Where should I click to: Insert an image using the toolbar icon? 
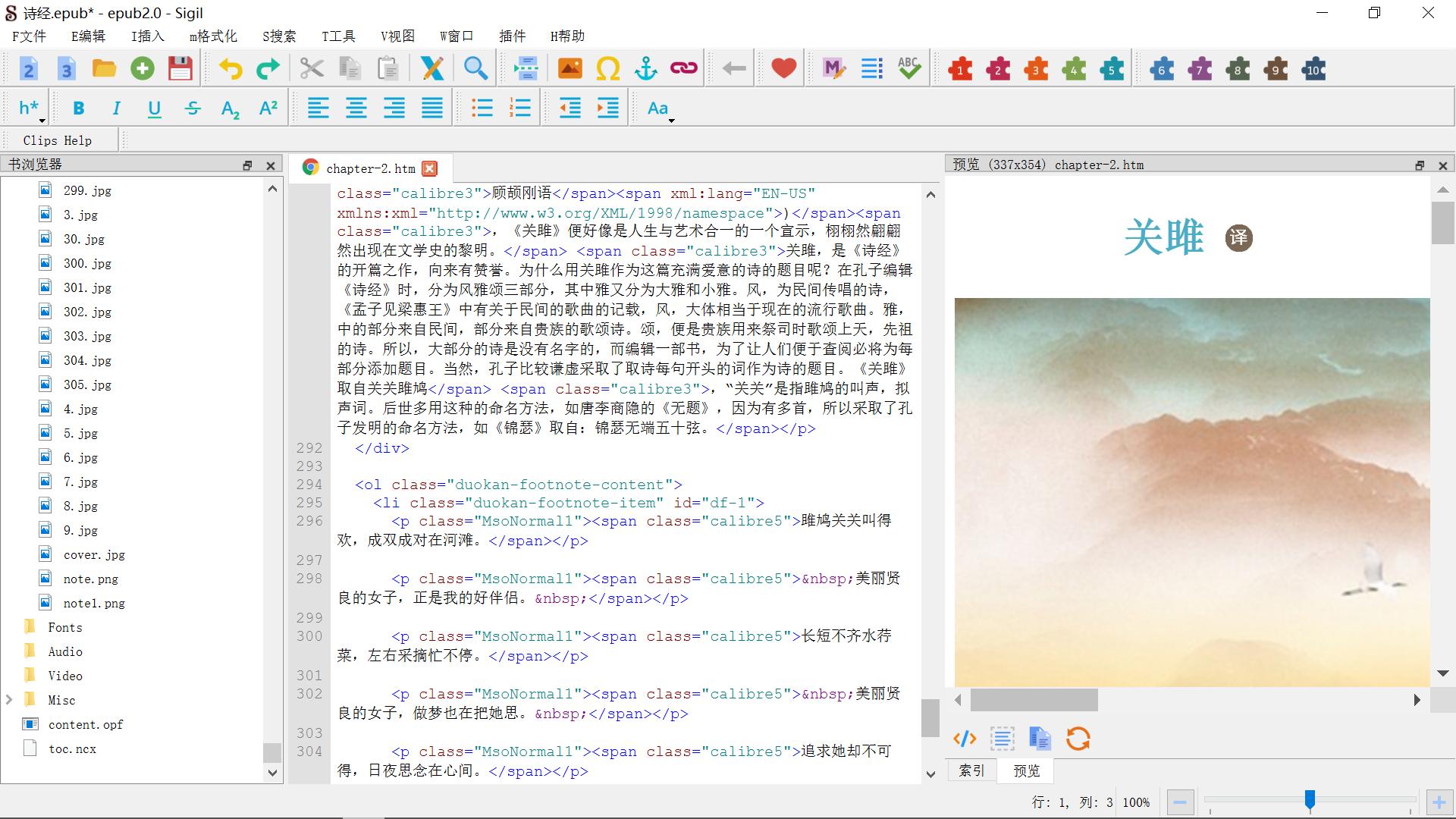click(570, 67)
